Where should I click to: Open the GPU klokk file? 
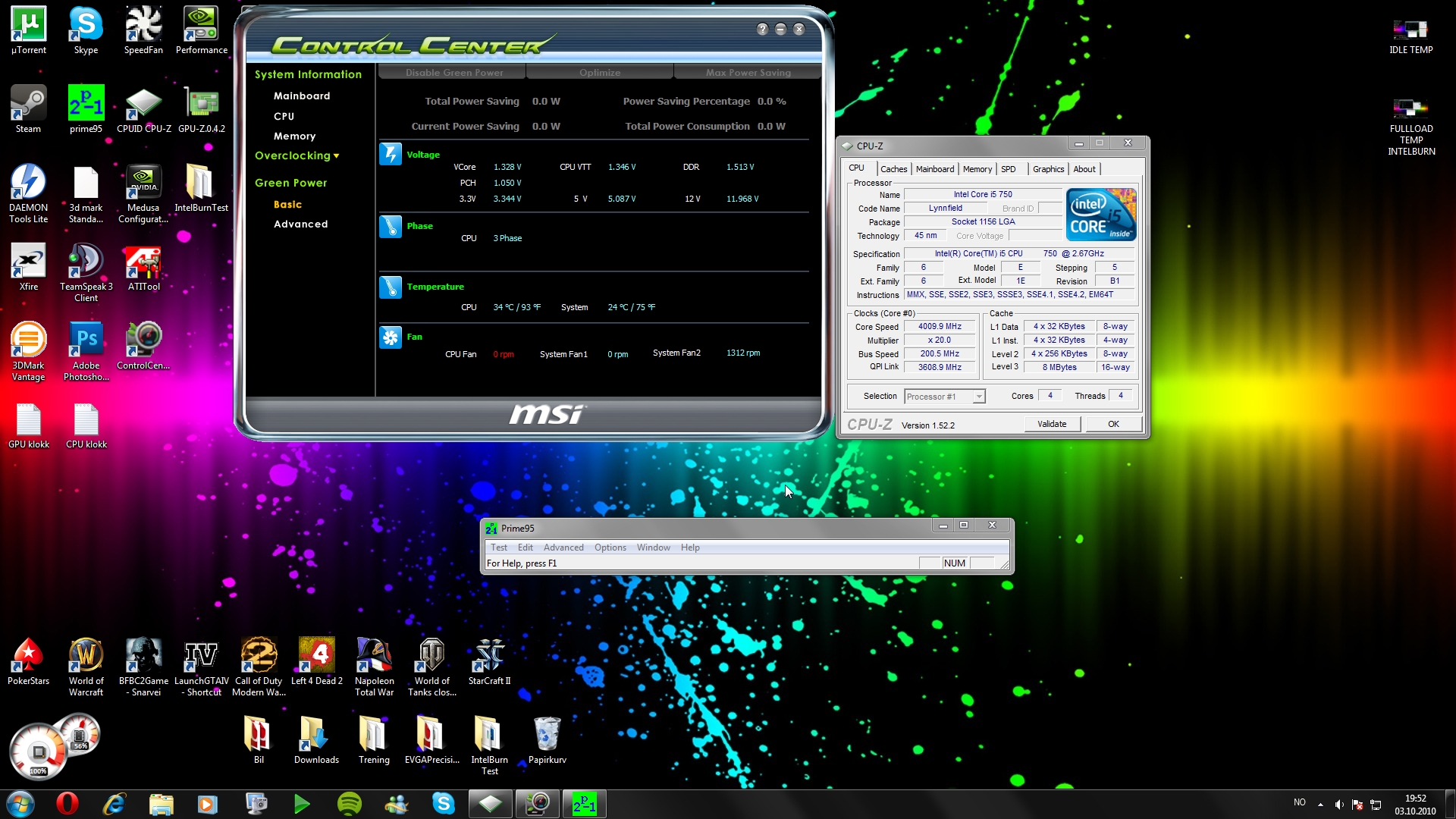(x=28, y=425)
